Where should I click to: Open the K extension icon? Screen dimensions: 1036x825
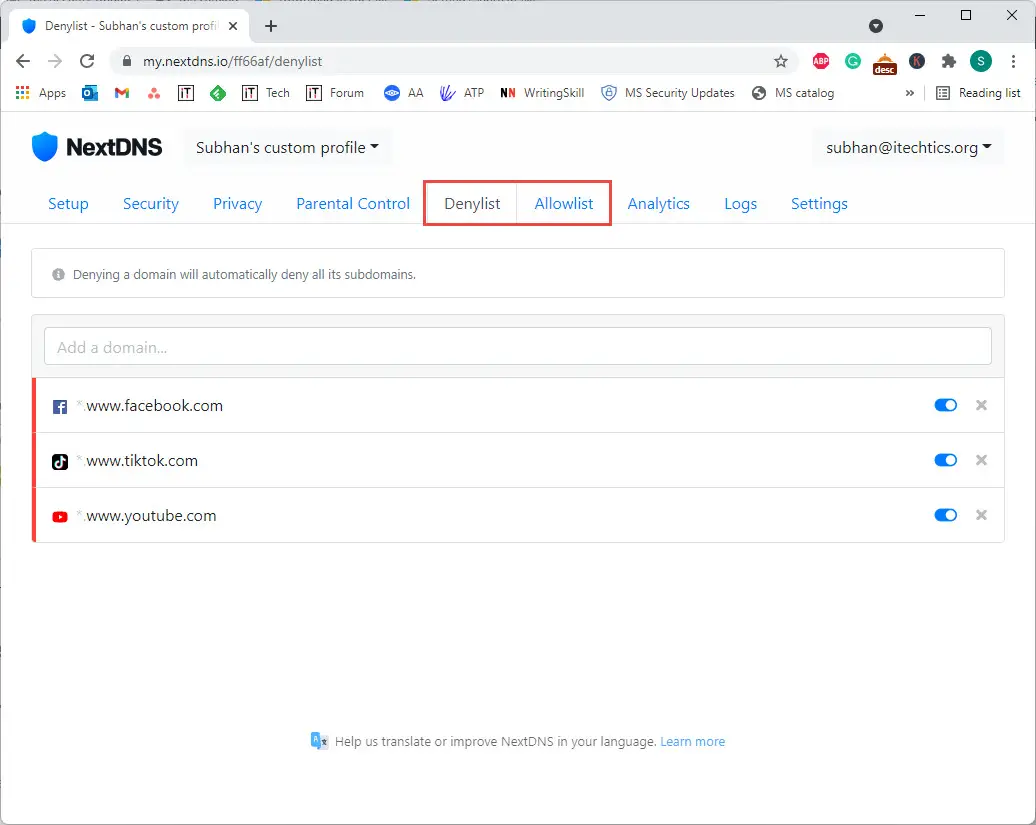click(x=916, y=61)
